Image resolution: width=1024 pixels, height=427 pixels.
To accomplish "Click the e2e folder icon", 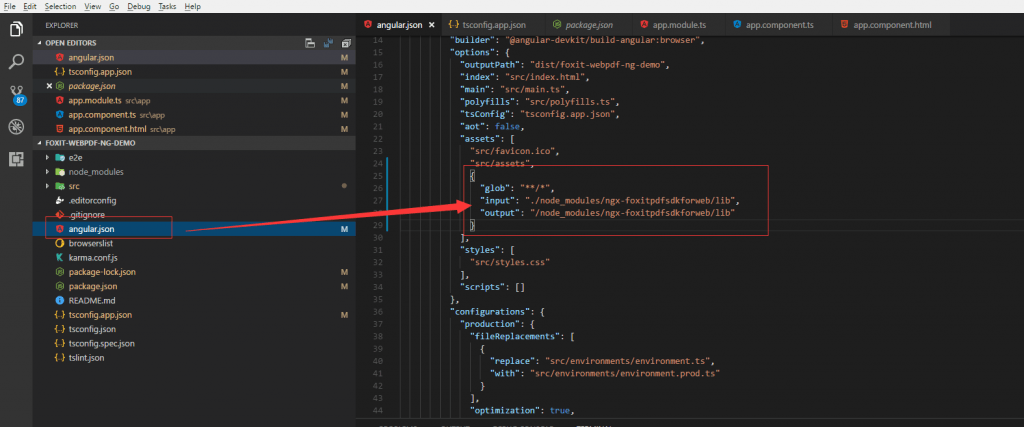I will point(59,157).
